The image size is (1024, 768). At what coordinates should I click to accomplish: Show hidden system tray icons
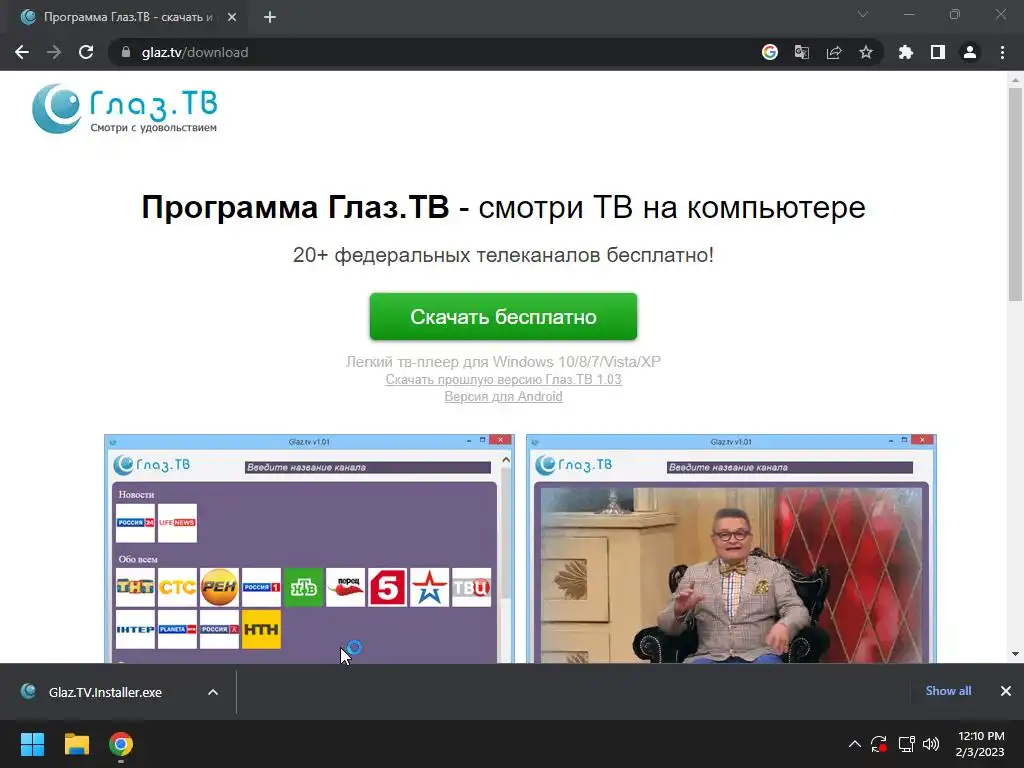click(x=854, y=744)
